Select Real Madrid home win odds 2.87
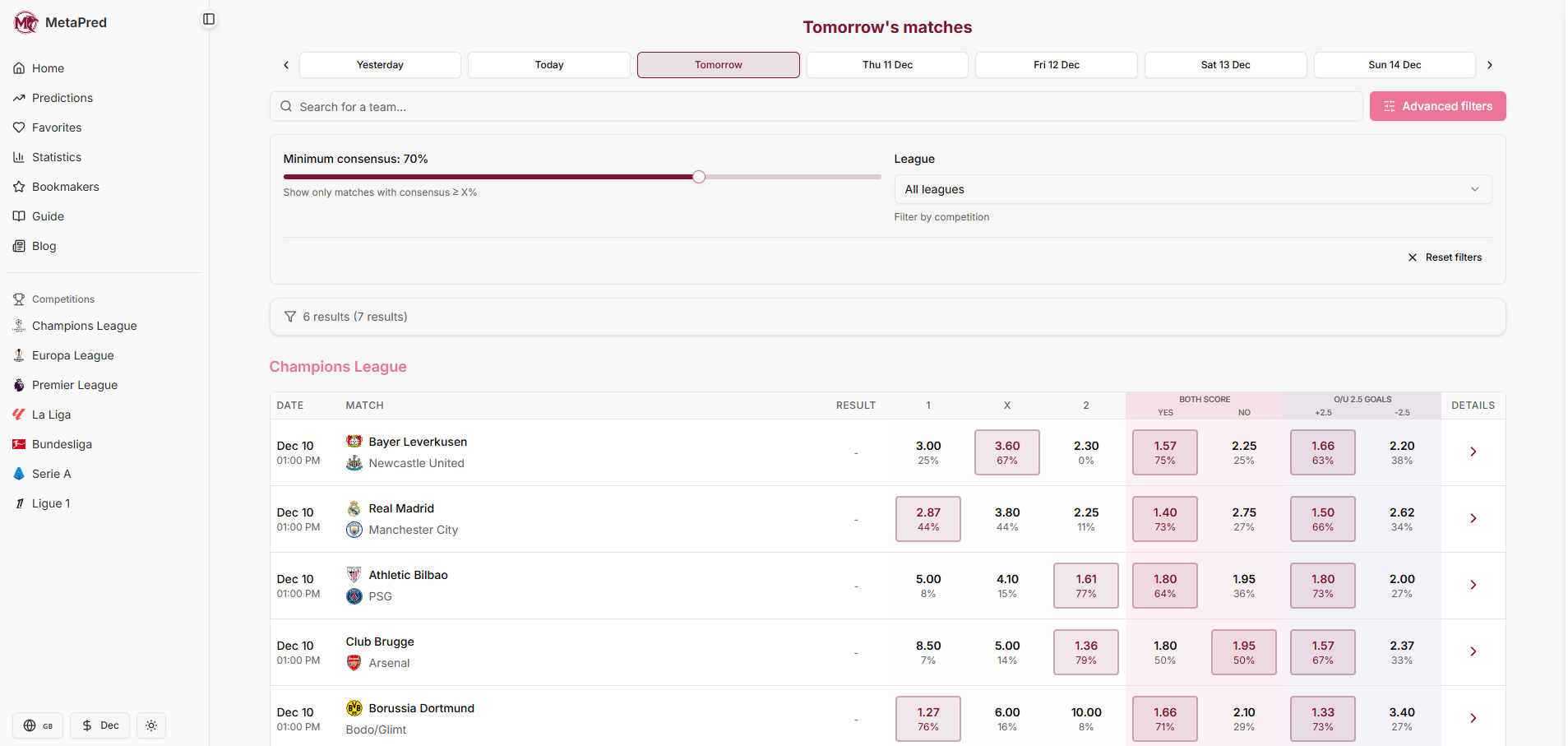Screen dimensions: 1568x746 [927, 519]
